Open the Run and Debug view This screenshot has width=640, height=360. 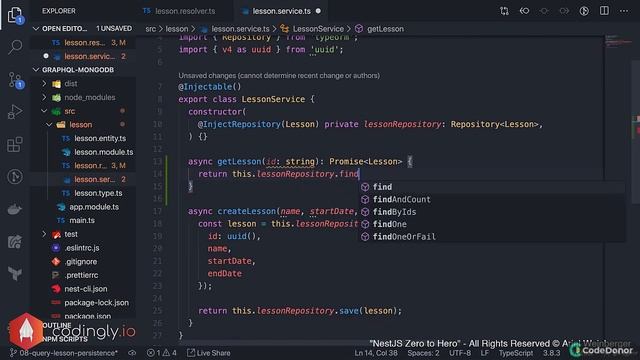(x=15, y=112)
